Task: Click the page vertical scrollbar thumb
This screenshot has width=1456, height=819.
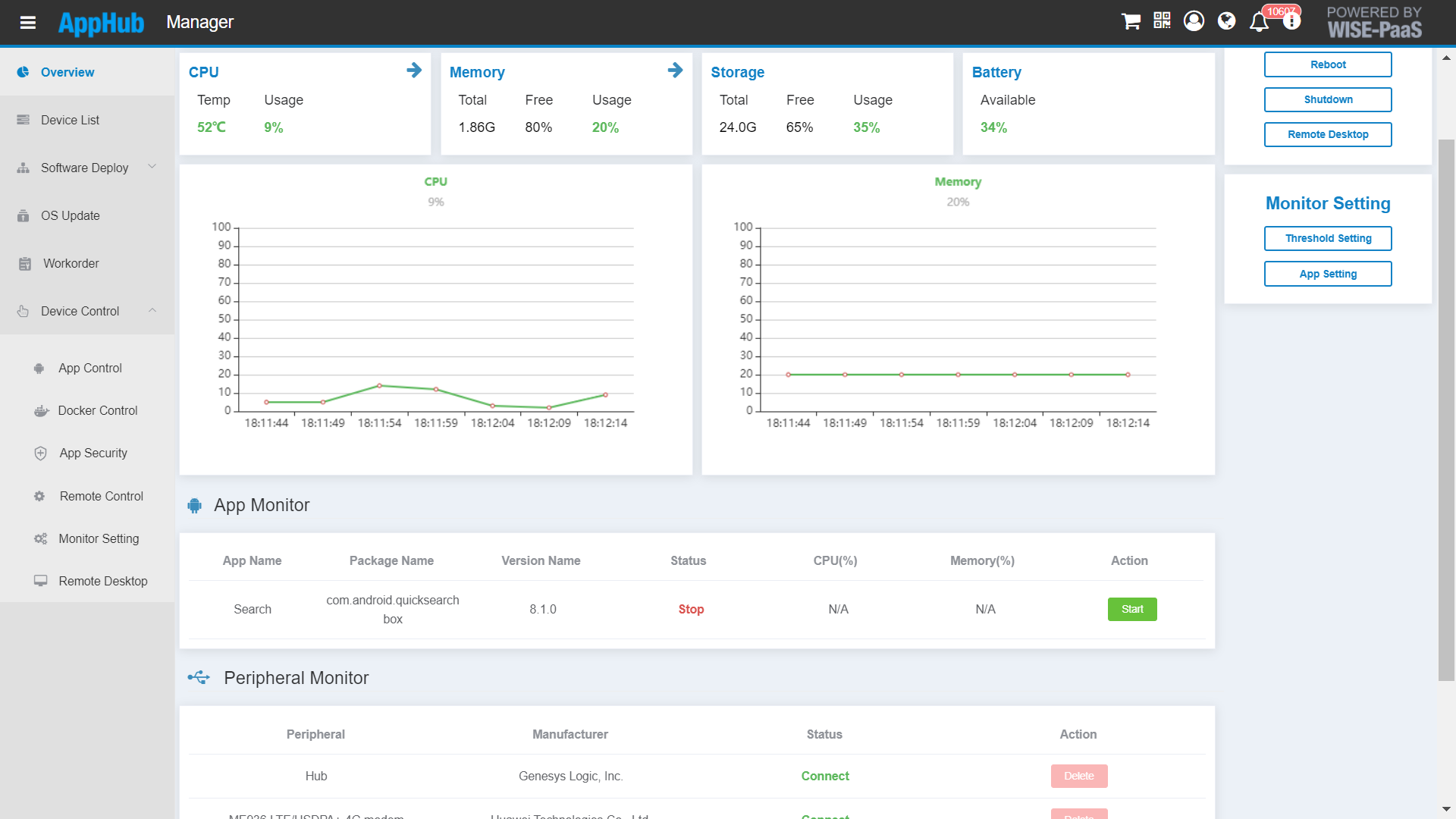Action: coord(1446,409)
